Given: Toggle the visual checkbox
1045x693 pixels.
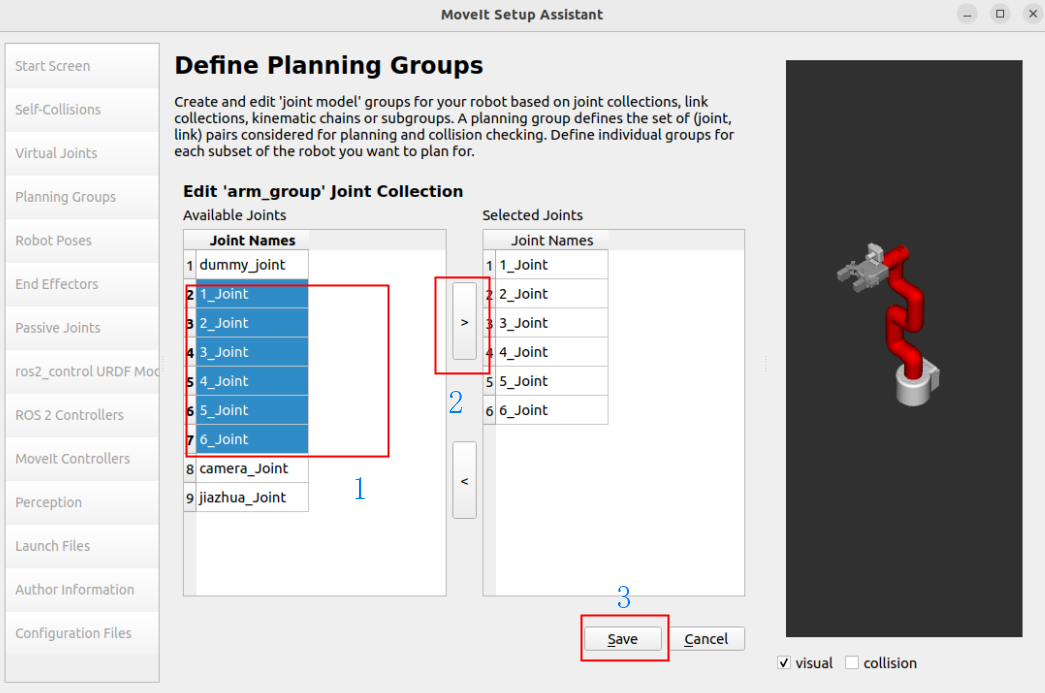Looking at the screenshot, I should coord(784,663).
